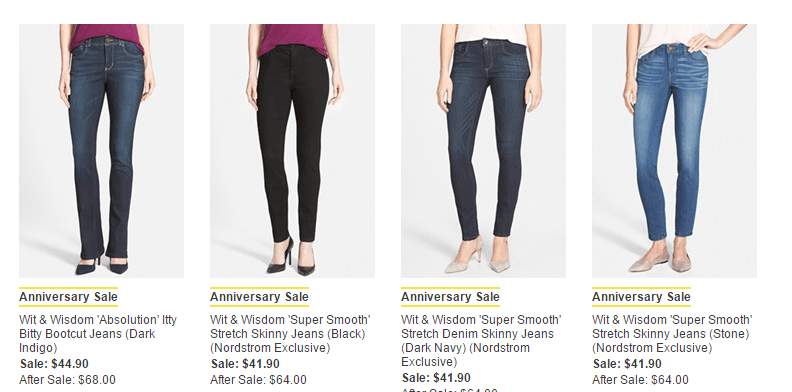Open the black skinny jeans product photo
792x392 pixels.
(x=292, y=151)
